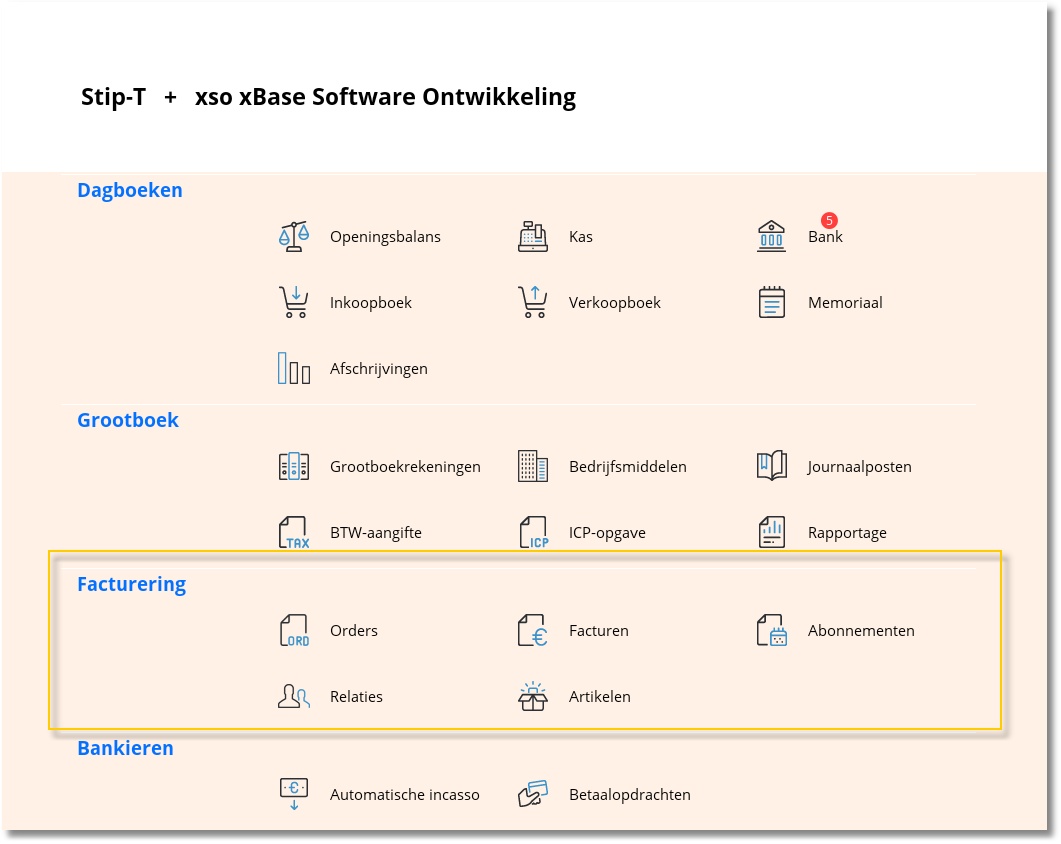
Task: Click the Openingsbalans scales icon
Action: click(x=294, y=237)
